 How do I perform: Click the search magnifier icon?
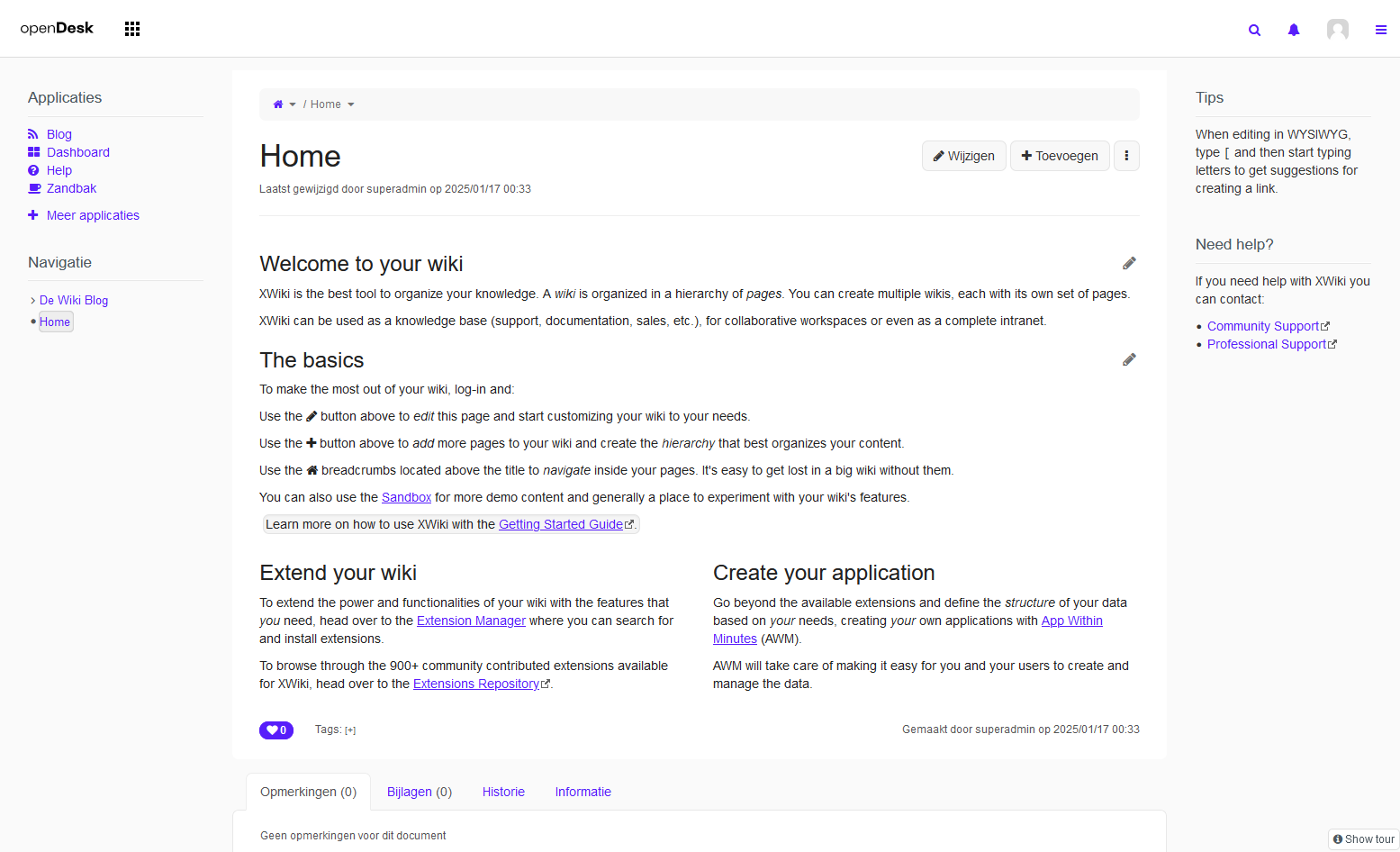(1254, 30)
